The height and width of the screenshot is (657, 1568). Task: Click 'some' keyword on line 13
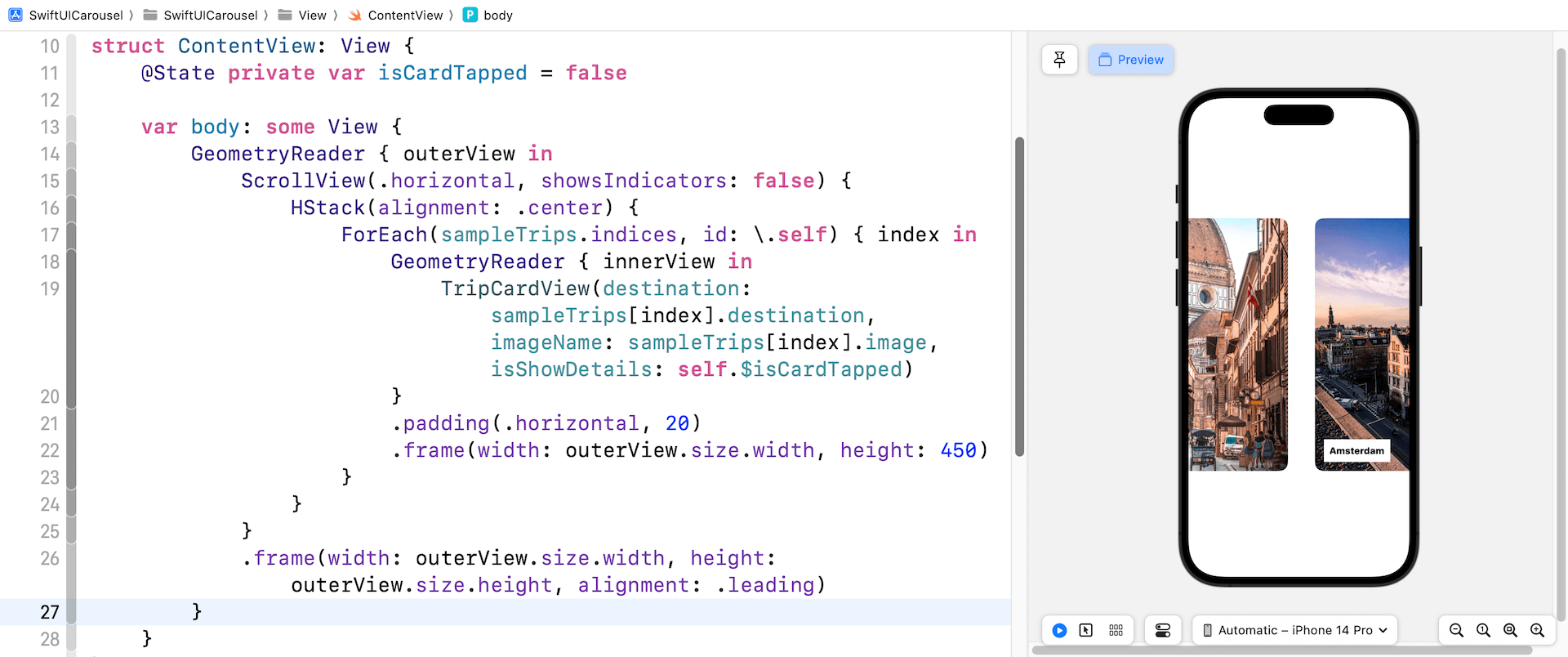coord(290,127)
